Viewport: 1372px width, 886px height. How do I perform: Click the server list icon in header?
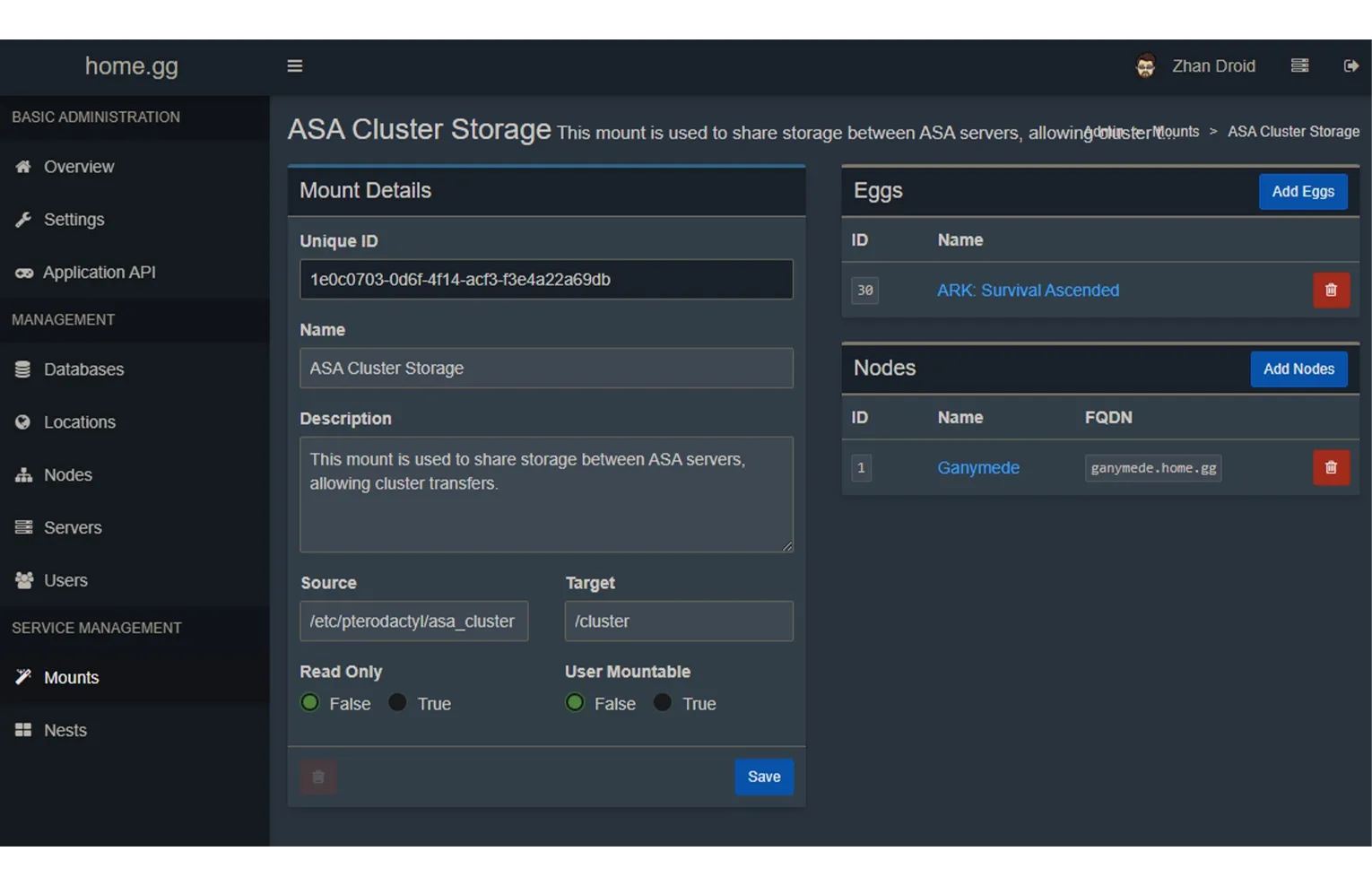1299,65
